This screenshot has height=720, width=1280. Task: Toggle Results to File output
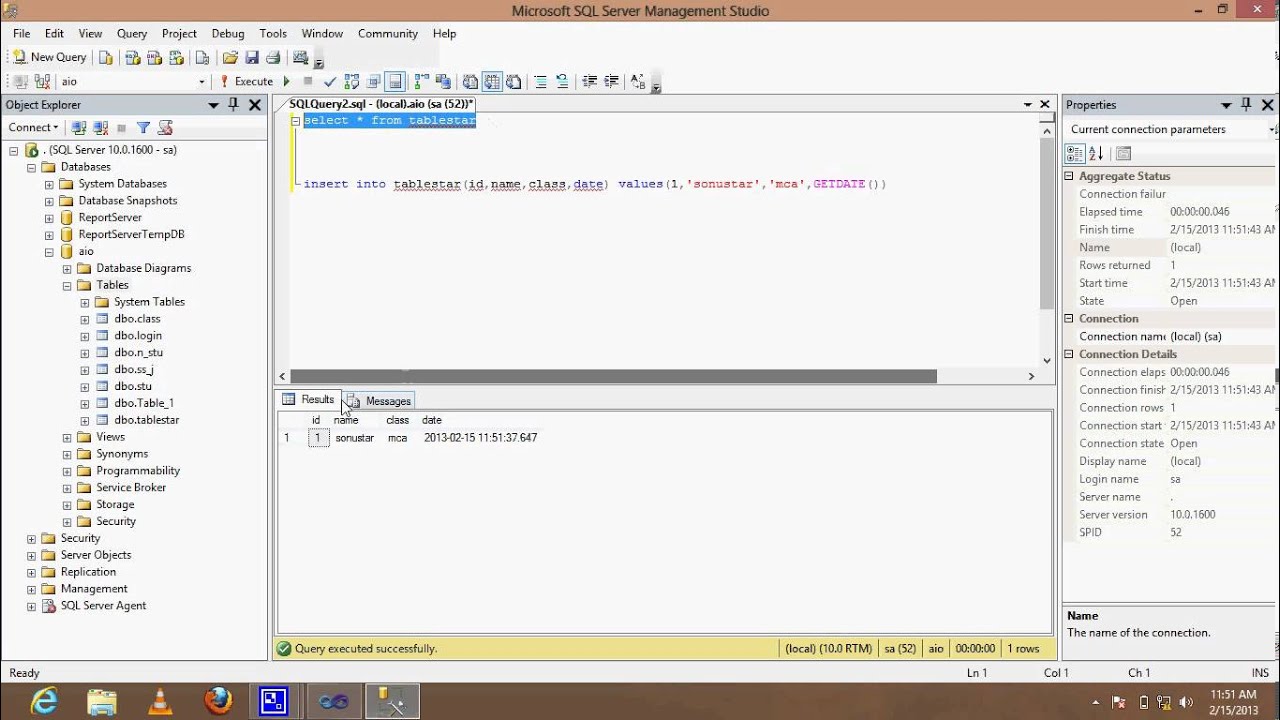[x=513, y=81]
